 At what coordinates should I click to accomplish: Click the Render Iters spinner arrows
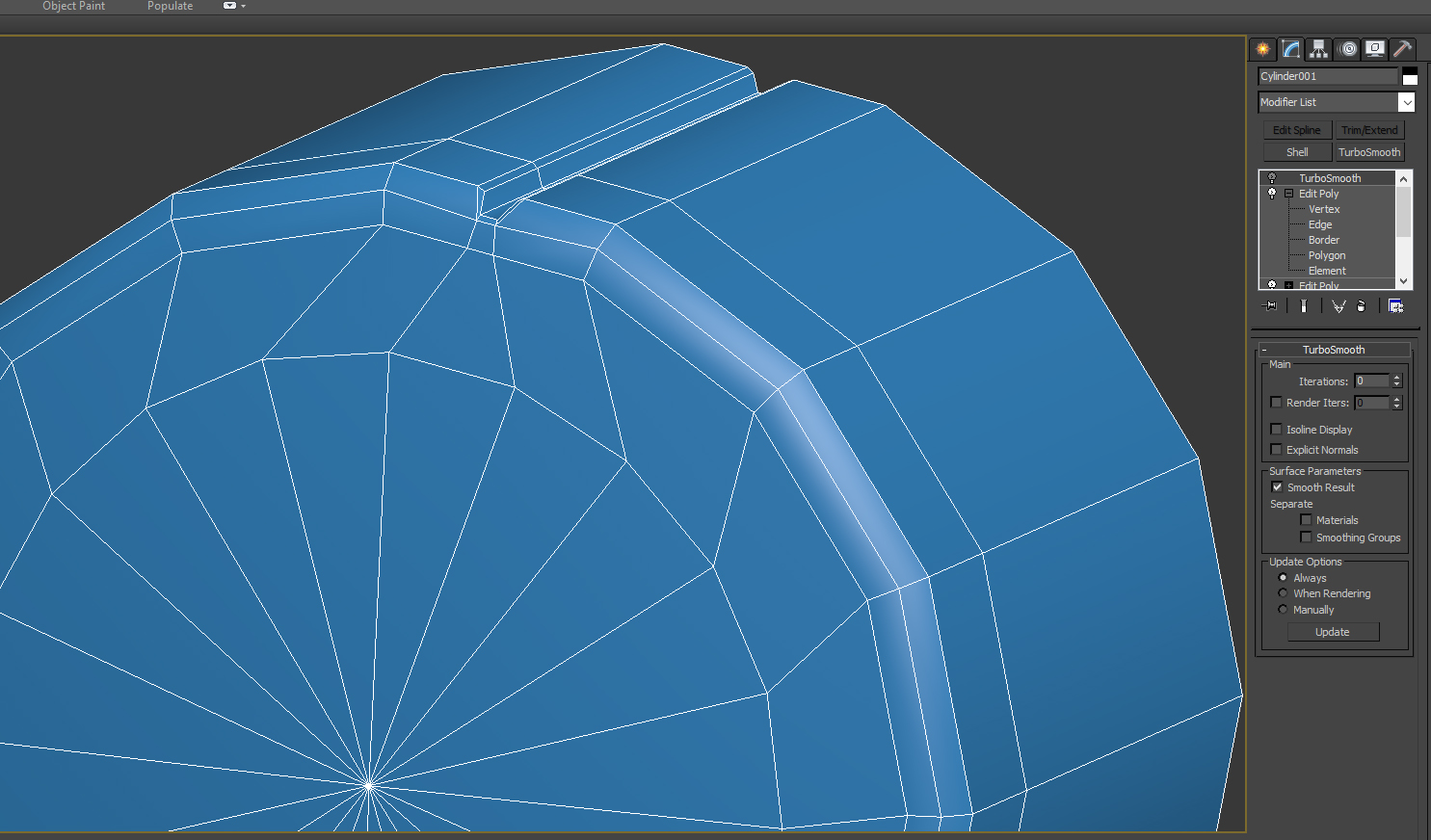(1396, 403)
